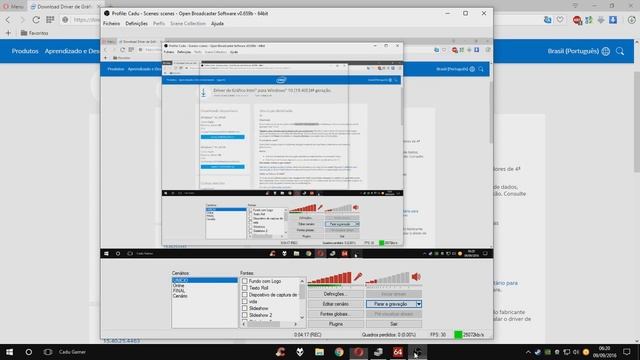
Task: Open the Favoritos bookmarks folder
Action: tap(35, 33)
